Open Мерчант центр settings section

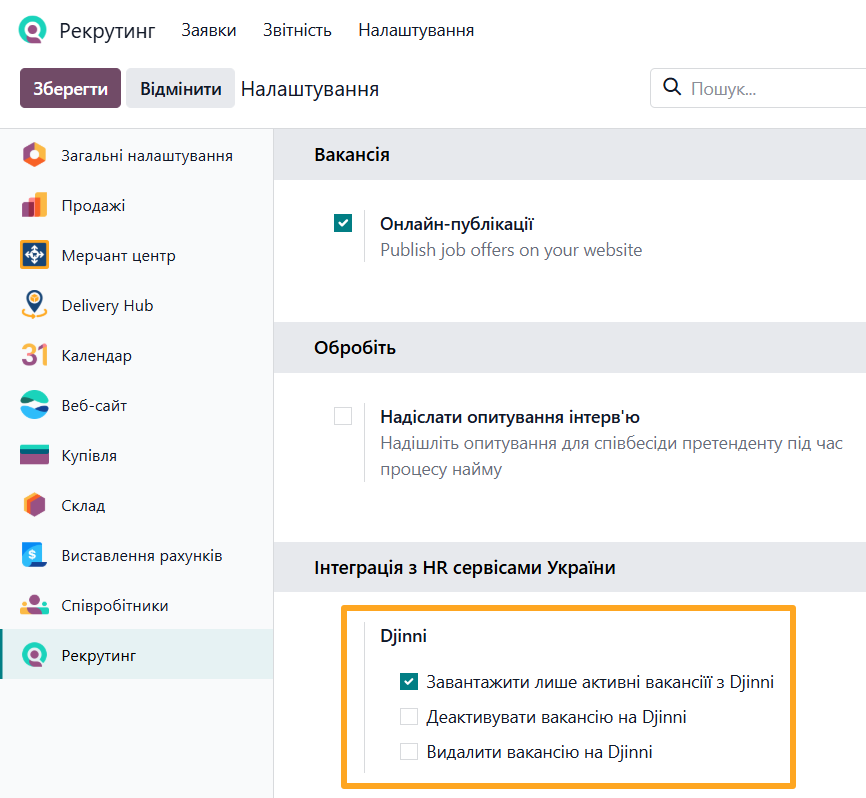click(x=136, y=255)
